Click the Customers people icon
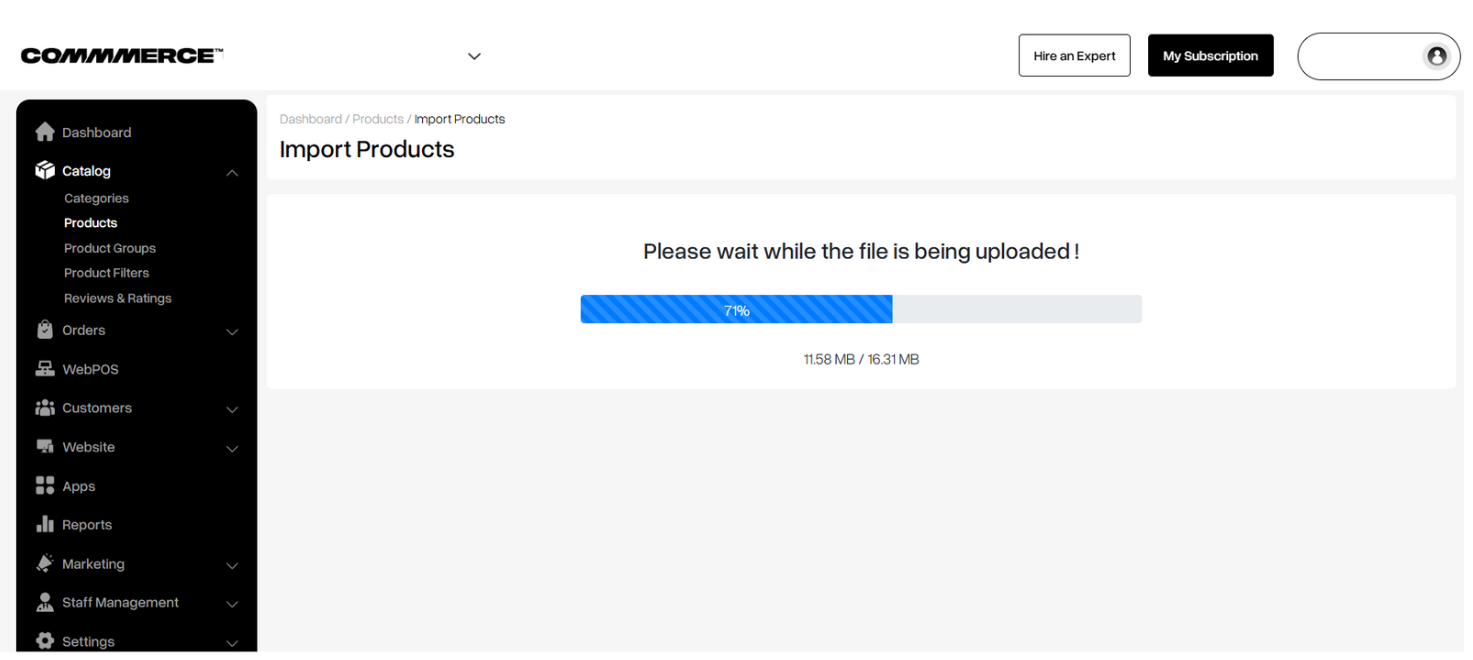This screenshot has height=660, width=1473. coord(45,409)
